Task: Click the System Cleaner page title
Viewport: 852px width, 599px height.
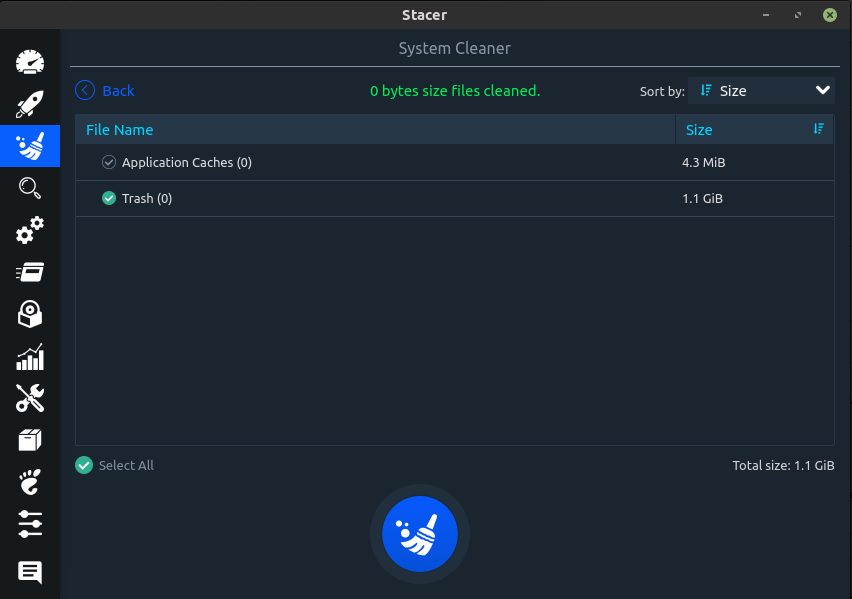Action: point(454,48)
